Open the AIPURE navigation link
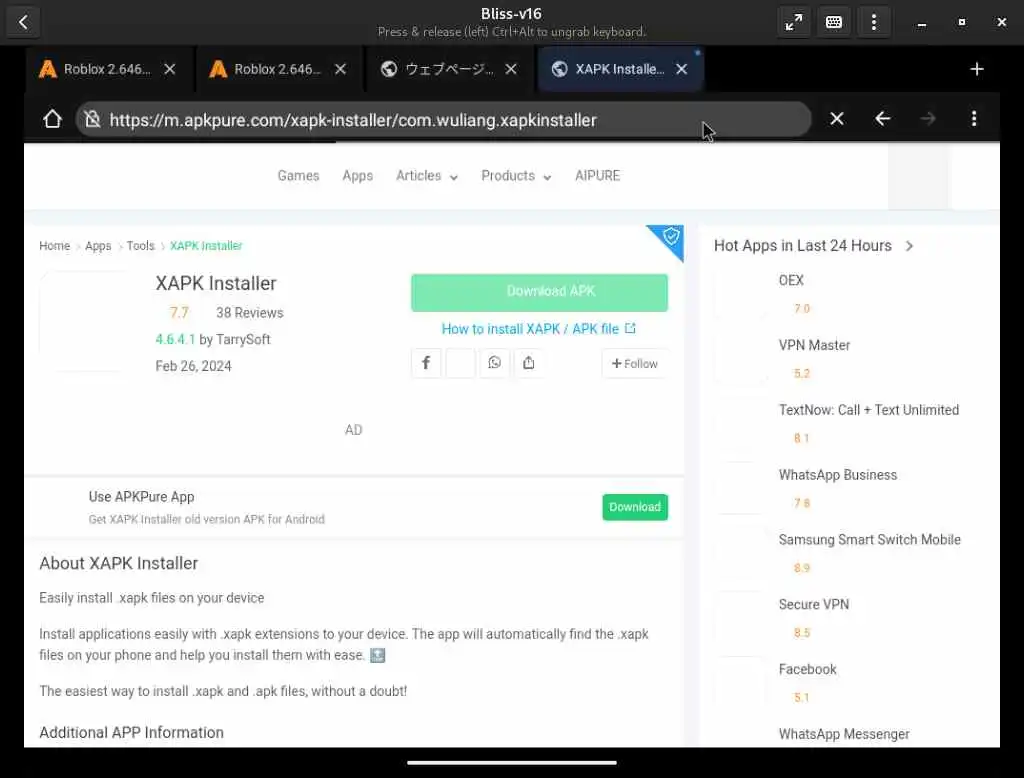 [x=598, y=176]
